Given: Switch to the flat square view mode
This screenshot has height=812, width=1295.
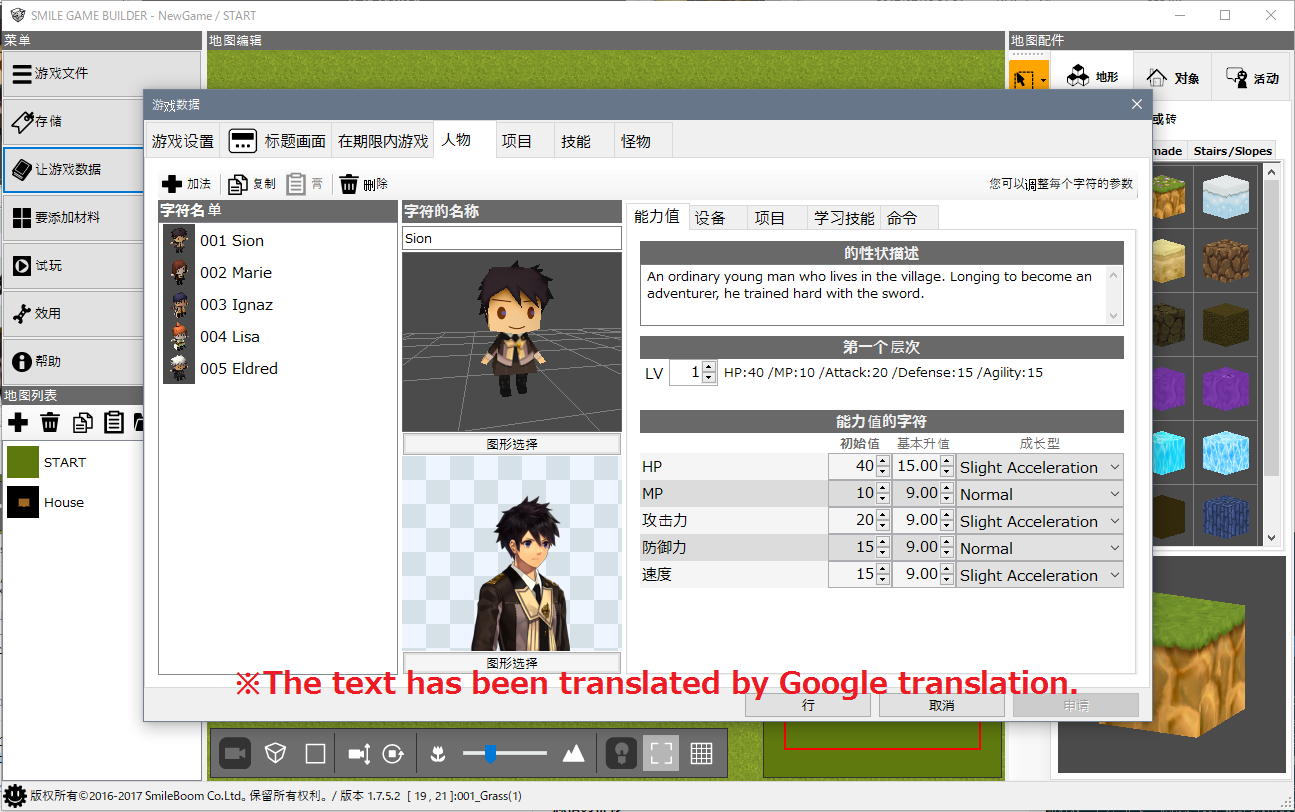Looking at the screenshot, I should point(315,753).
